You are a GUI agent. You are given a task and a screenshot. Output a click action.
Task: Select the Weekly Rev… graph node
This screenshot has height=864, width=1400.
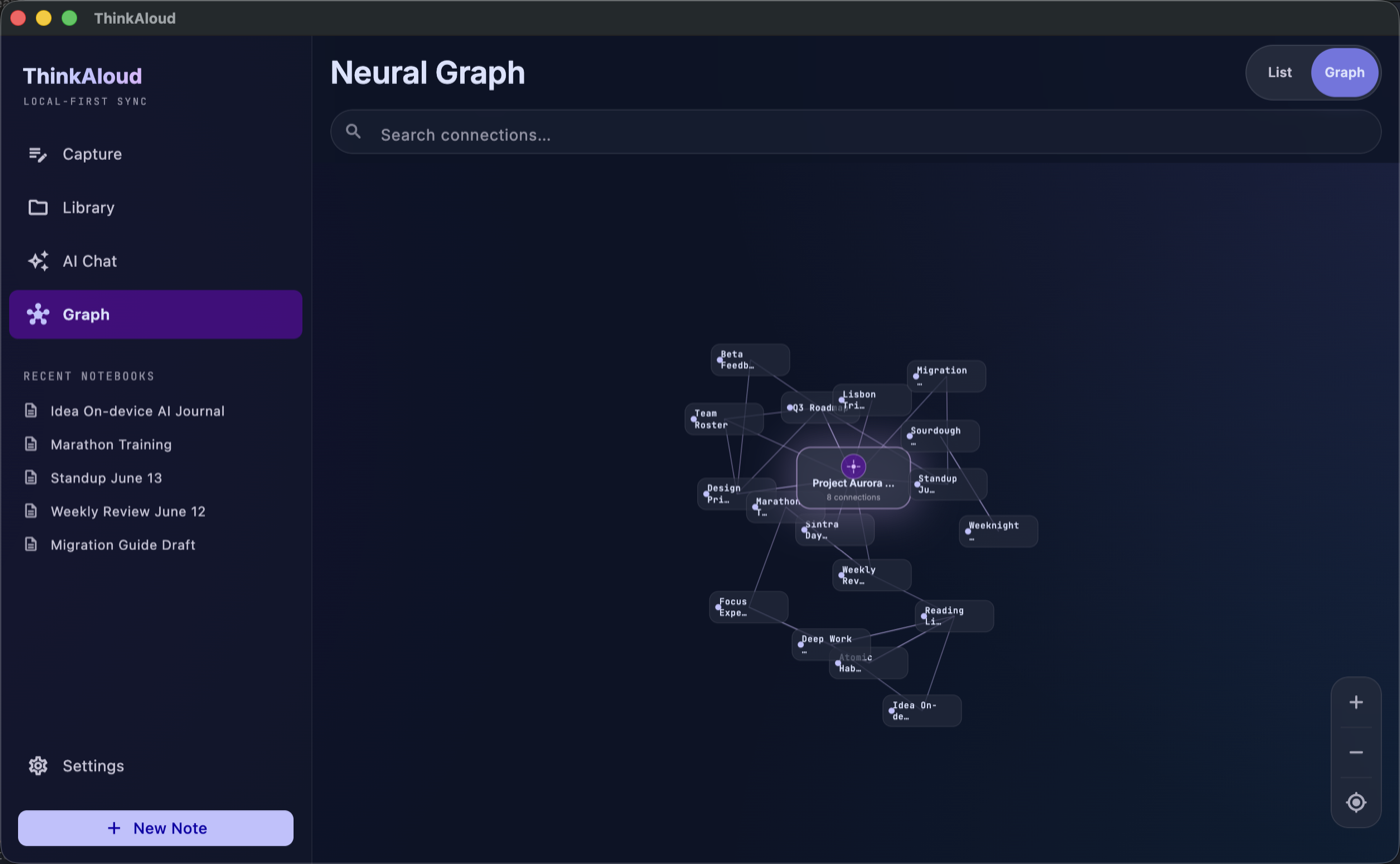pyautogui.click(x=872, y=575)
